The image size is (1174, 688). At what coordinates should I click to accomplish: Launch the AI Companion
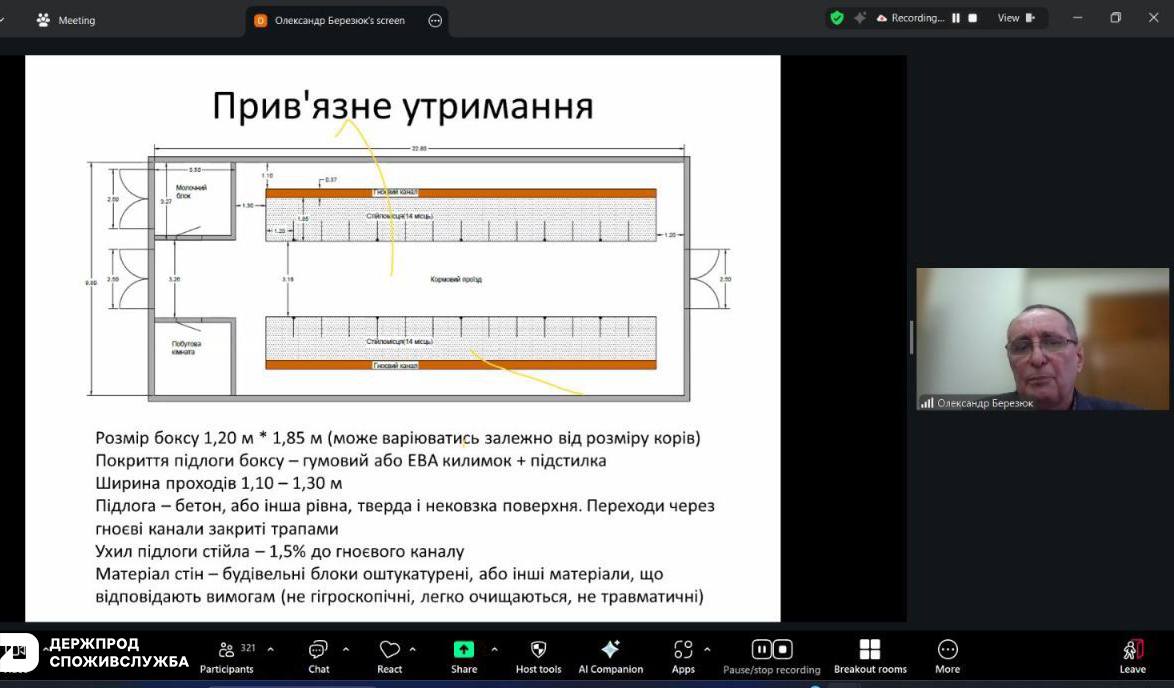(610, 655)
